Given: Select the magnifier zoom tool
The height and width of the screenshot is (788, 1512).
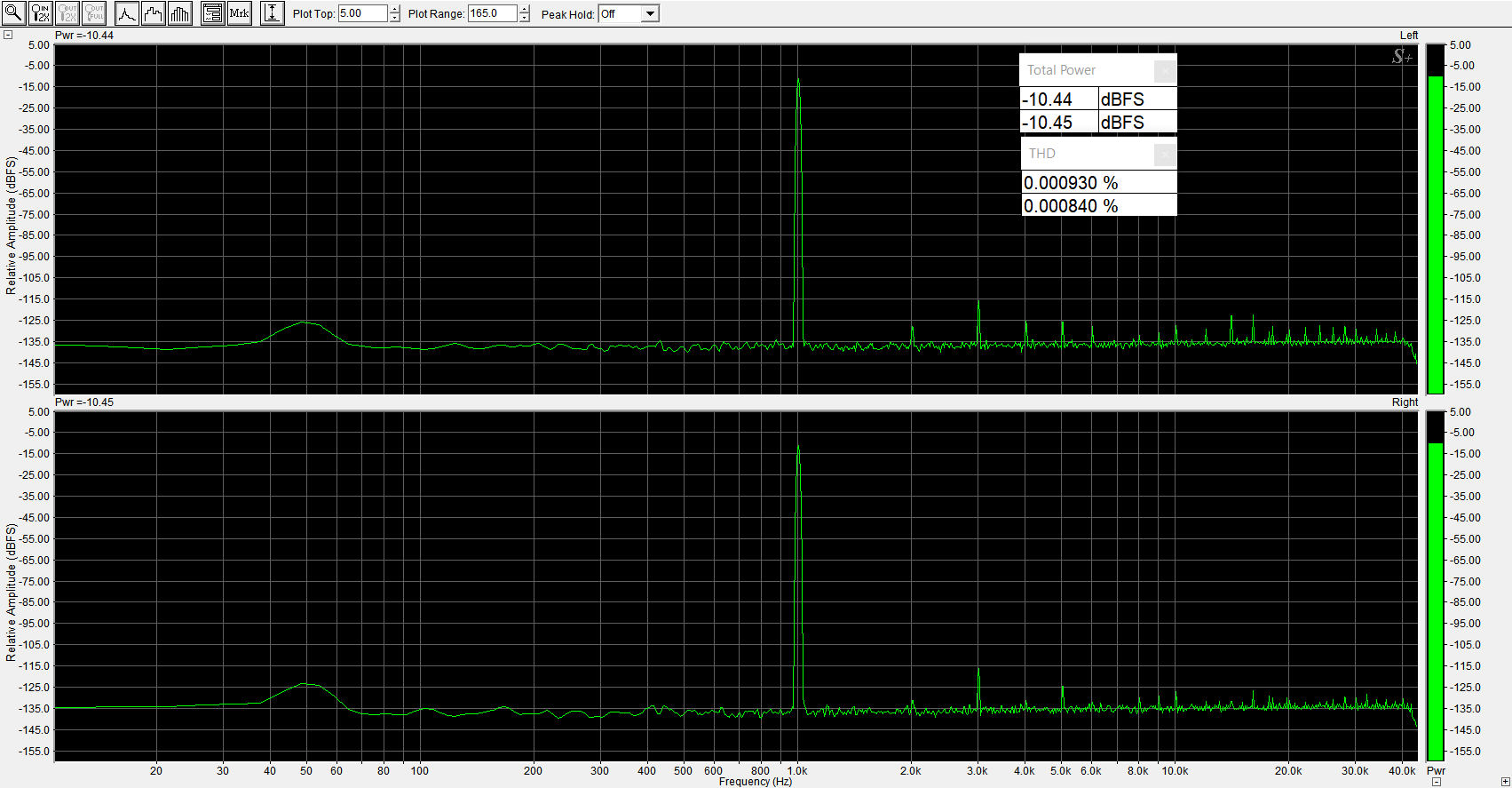Looking at the screenshot, I should point(14,13).
